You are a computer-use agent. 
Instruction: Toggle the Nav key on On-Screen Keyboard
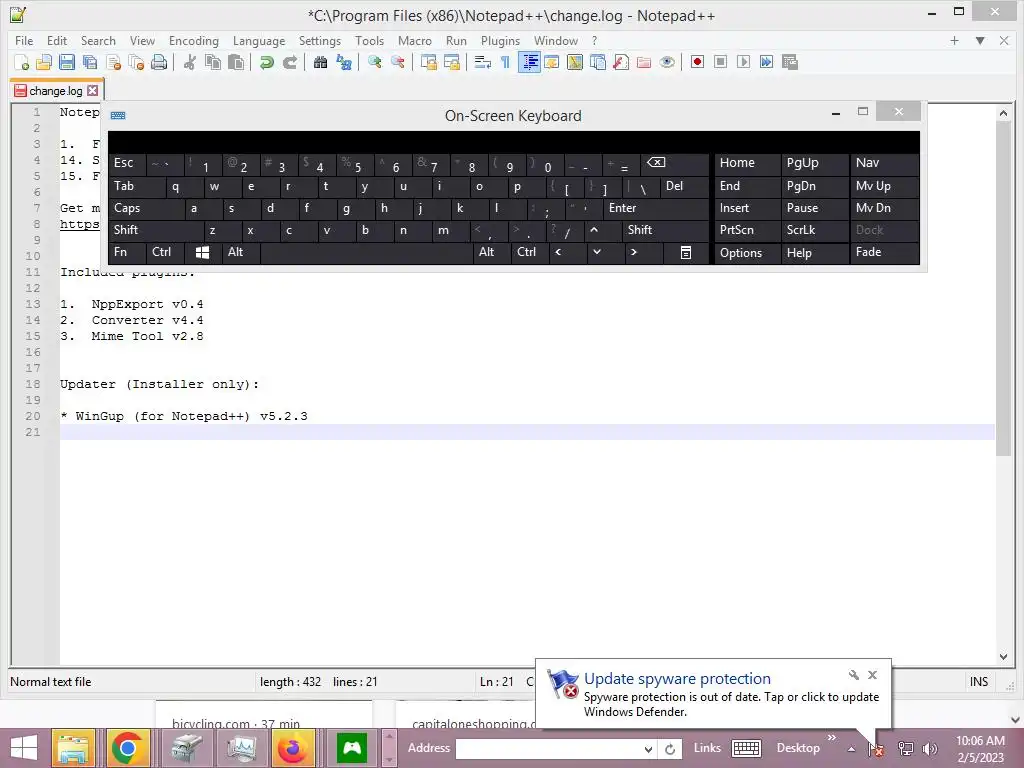[x=884, y=163]
